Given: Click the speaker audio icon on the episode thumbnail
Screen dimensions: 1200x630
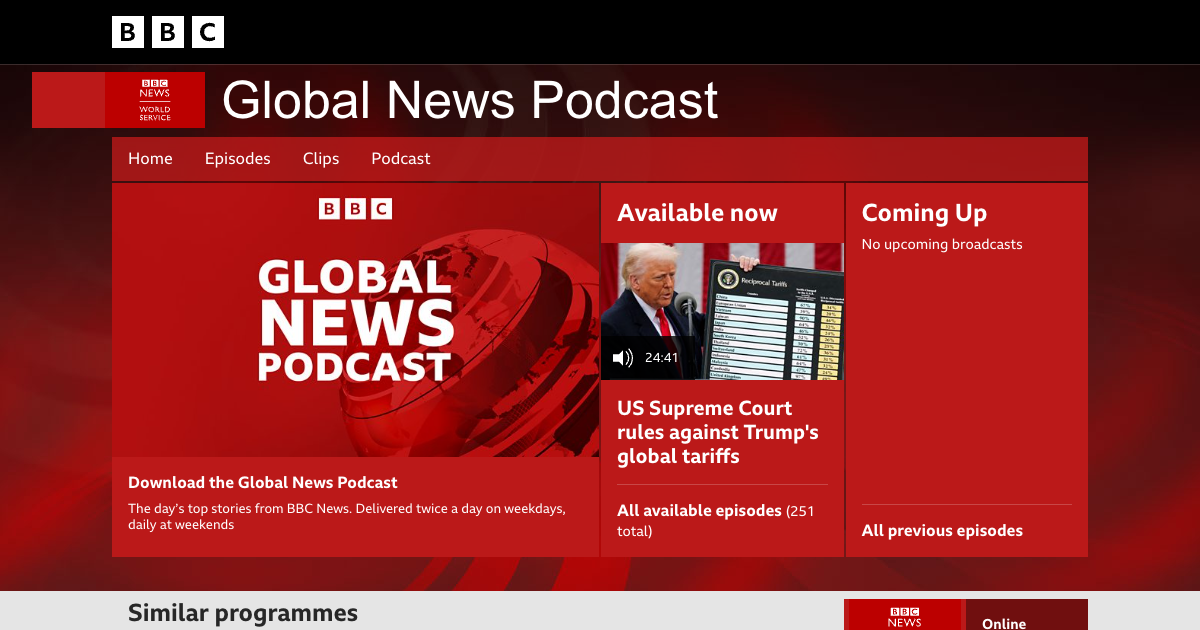Looking at the screenshot, I should pos(623,357).
